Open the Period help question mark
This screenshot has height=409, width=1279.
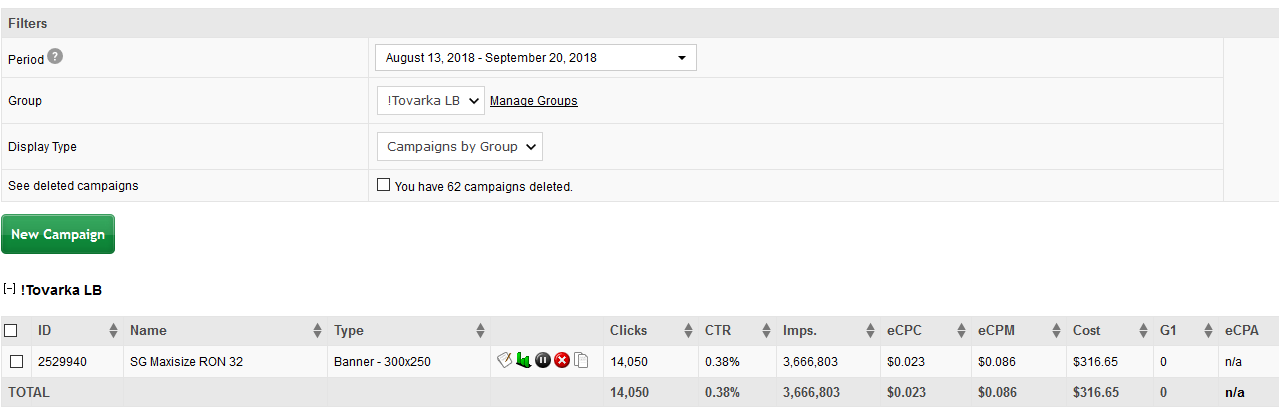click(55, 57)
